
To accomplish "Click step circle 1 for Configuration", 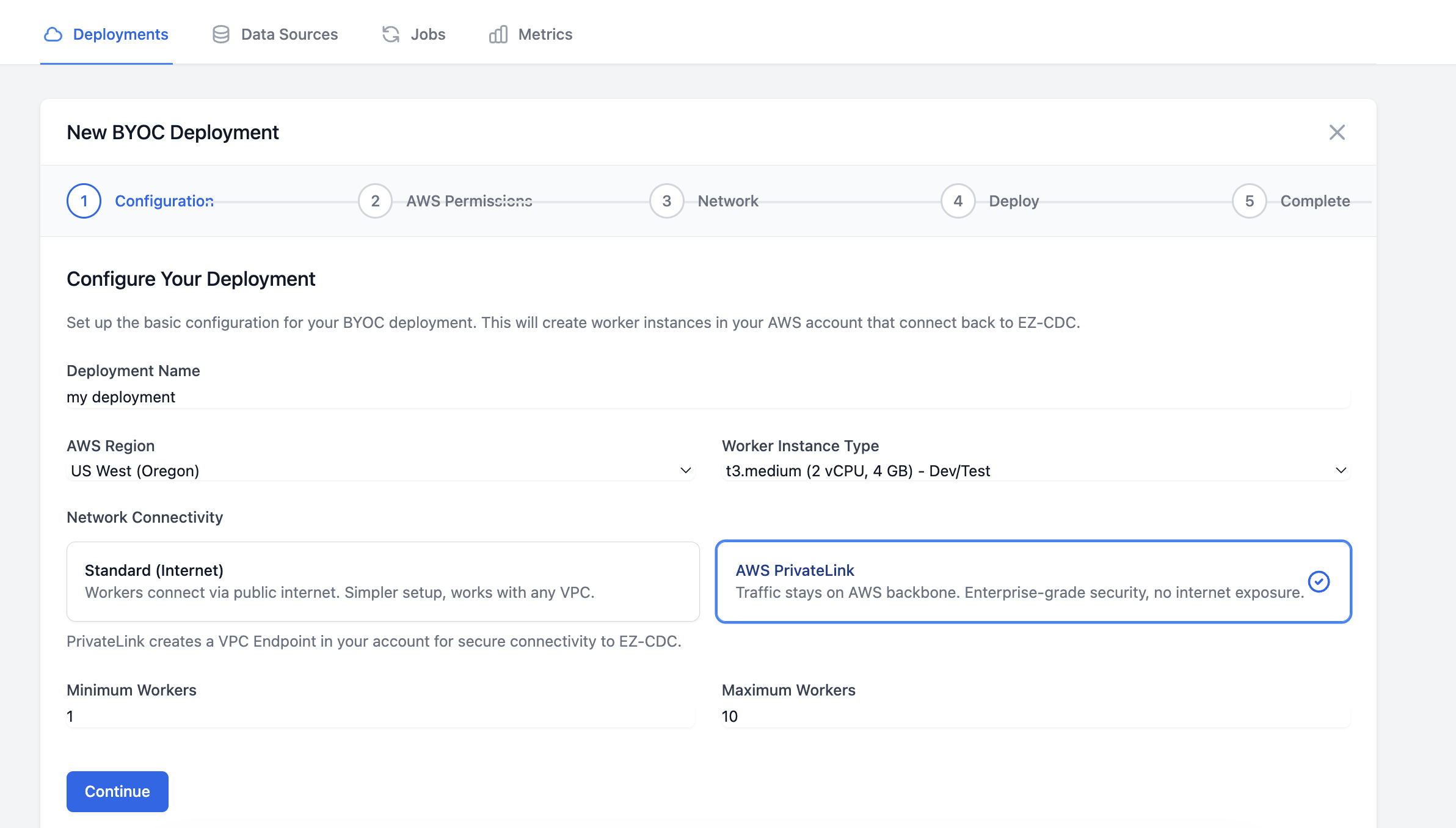I will point(83,200).
